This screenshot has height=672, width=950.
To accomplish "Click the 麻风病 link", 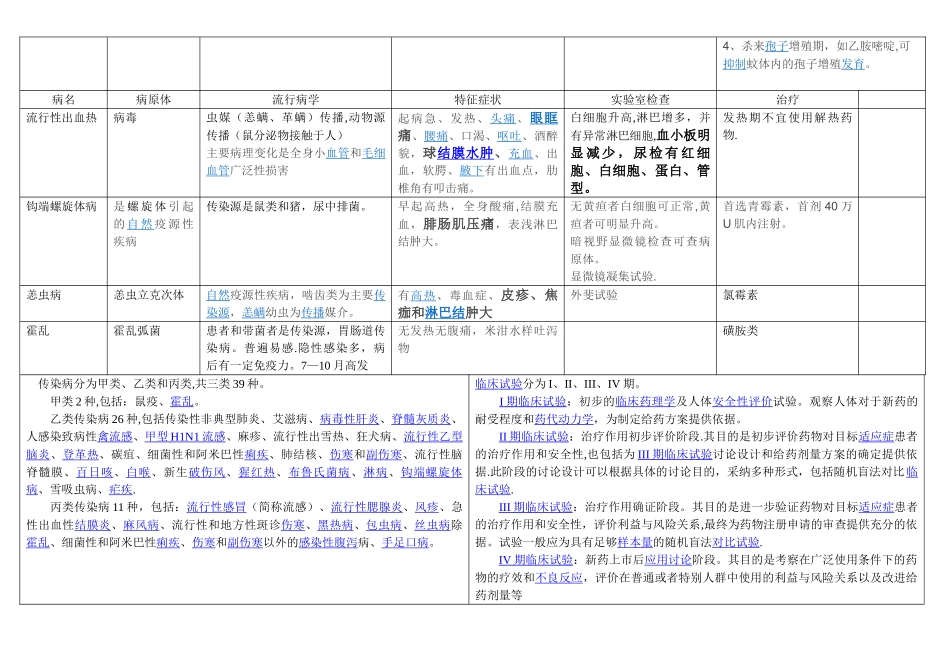I will point(141,525).
